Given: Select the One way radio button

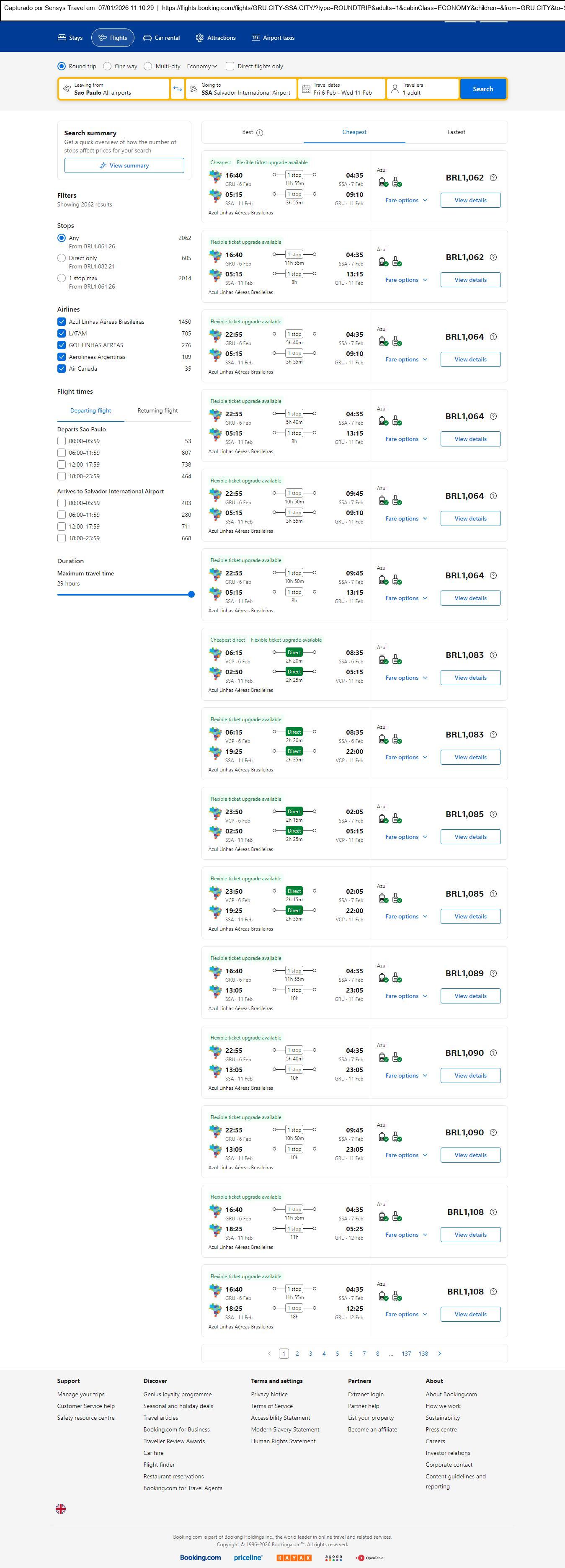Looking at the screenshot, I should pos(107,66).
